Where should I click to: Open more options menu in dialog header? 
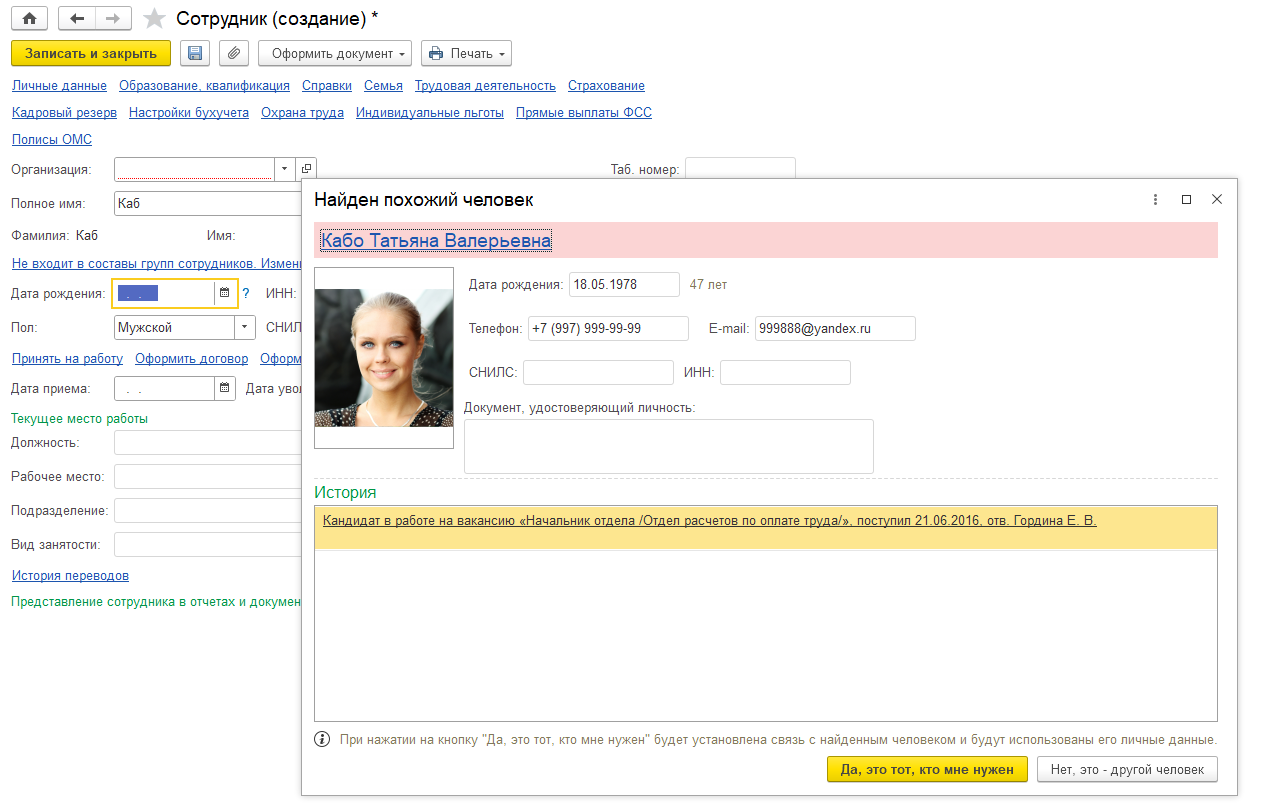(x=1155, y=200)
